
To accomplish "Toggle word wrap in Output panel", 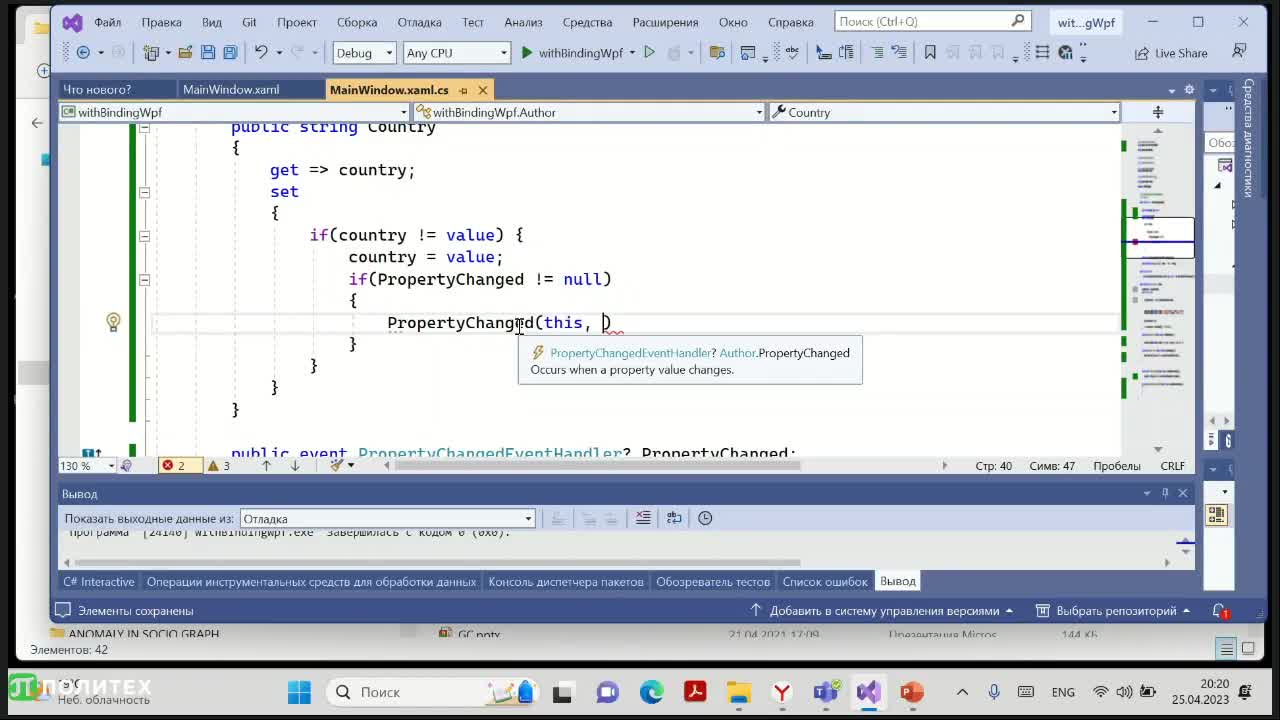I will pyautogui.click(x=674, y=518).
